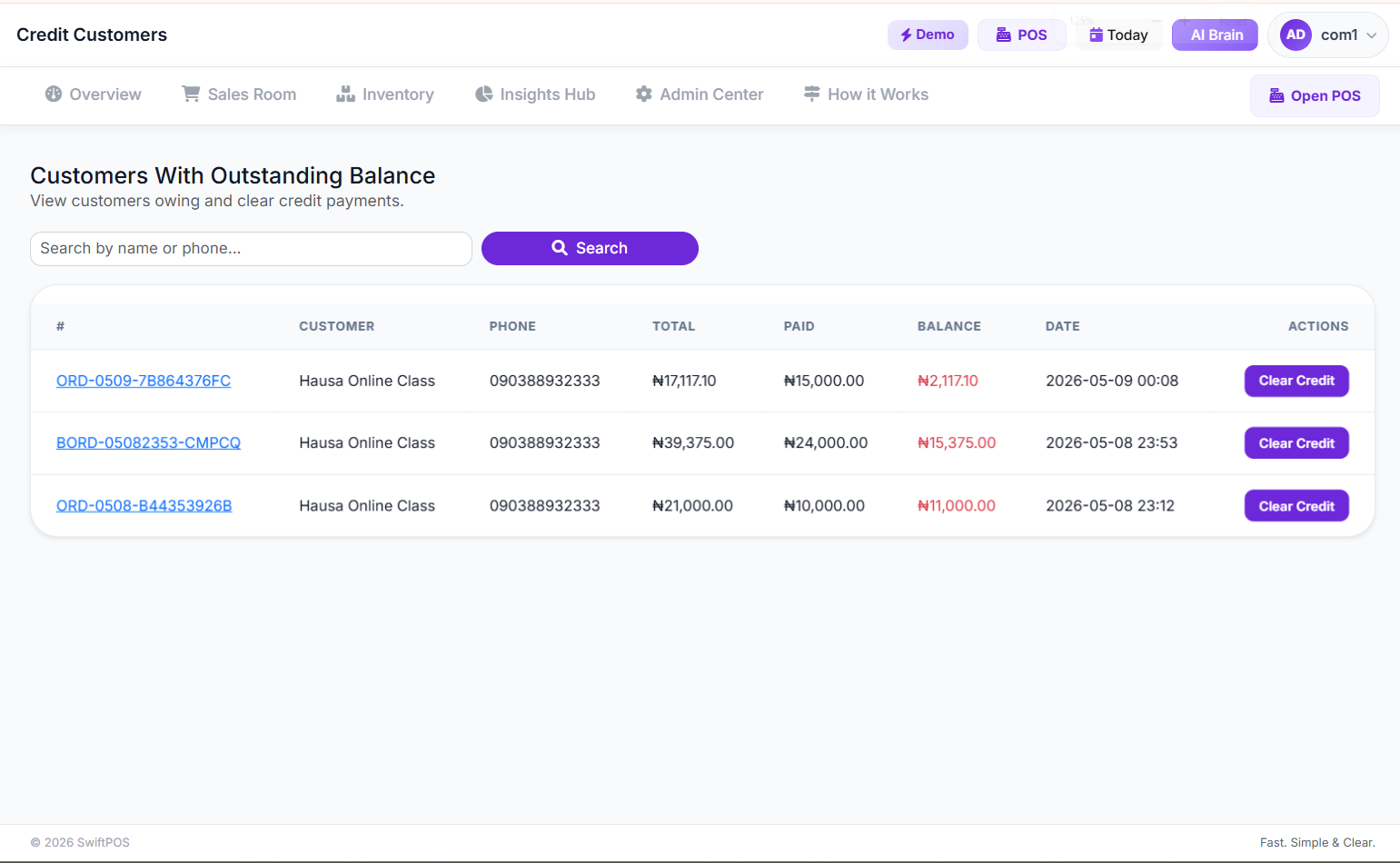Click the com1 username text

point(1339,35)
